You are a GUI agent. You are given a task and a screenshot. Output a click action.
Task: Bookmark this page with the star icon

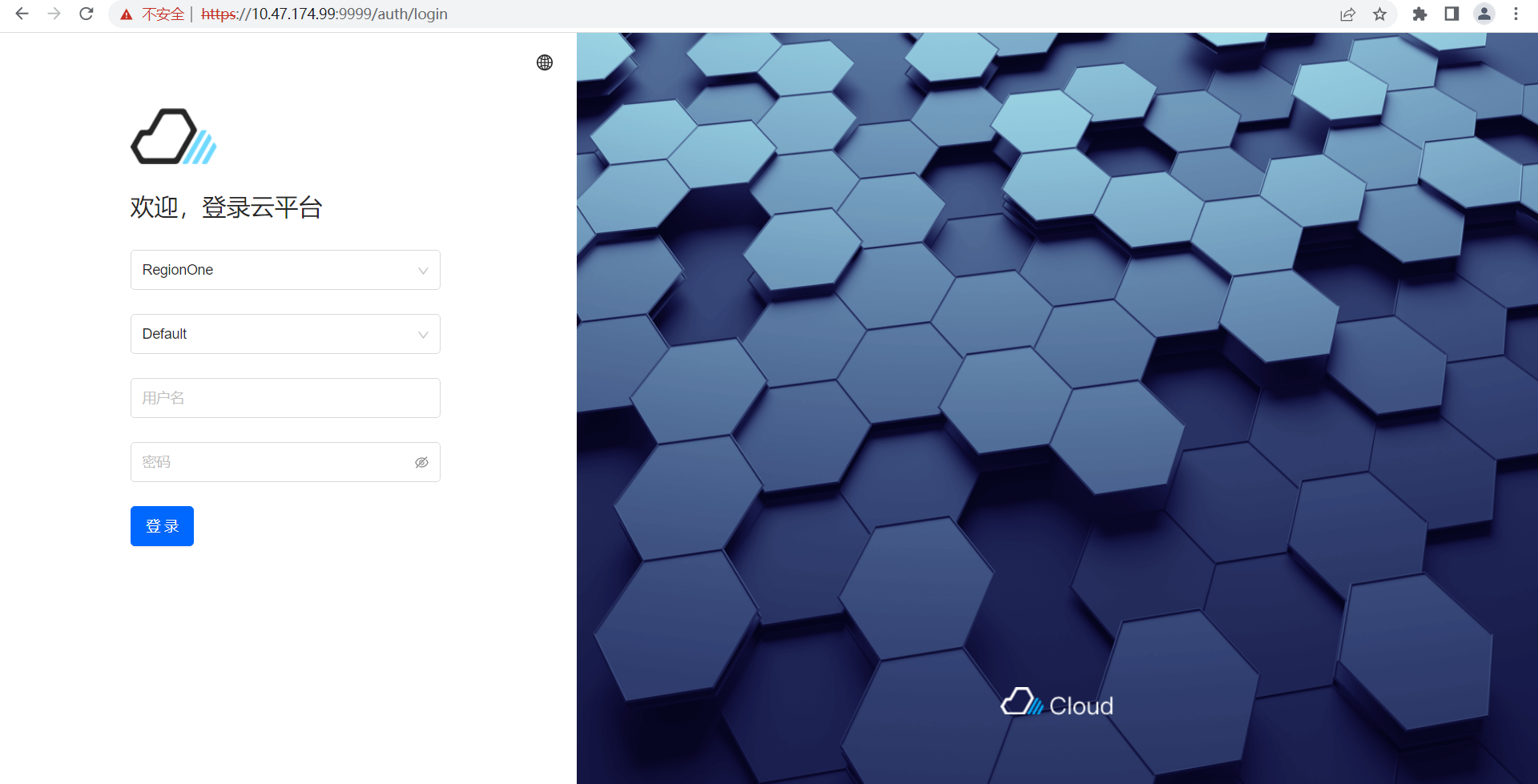(1379, 14)
